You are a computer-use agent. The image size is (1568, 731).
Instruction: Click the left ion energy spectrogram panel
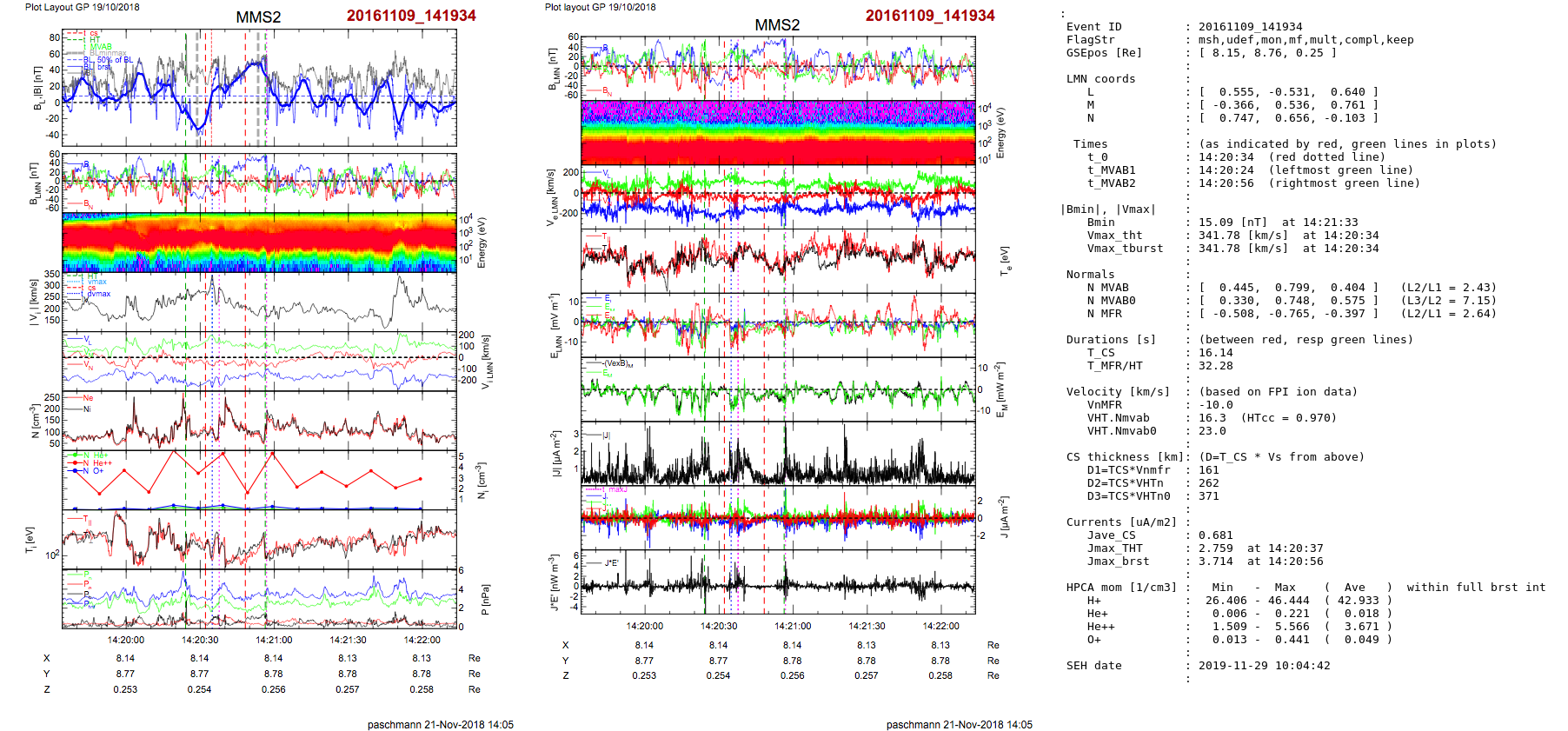pyautogui.click(x=259, y=243)
